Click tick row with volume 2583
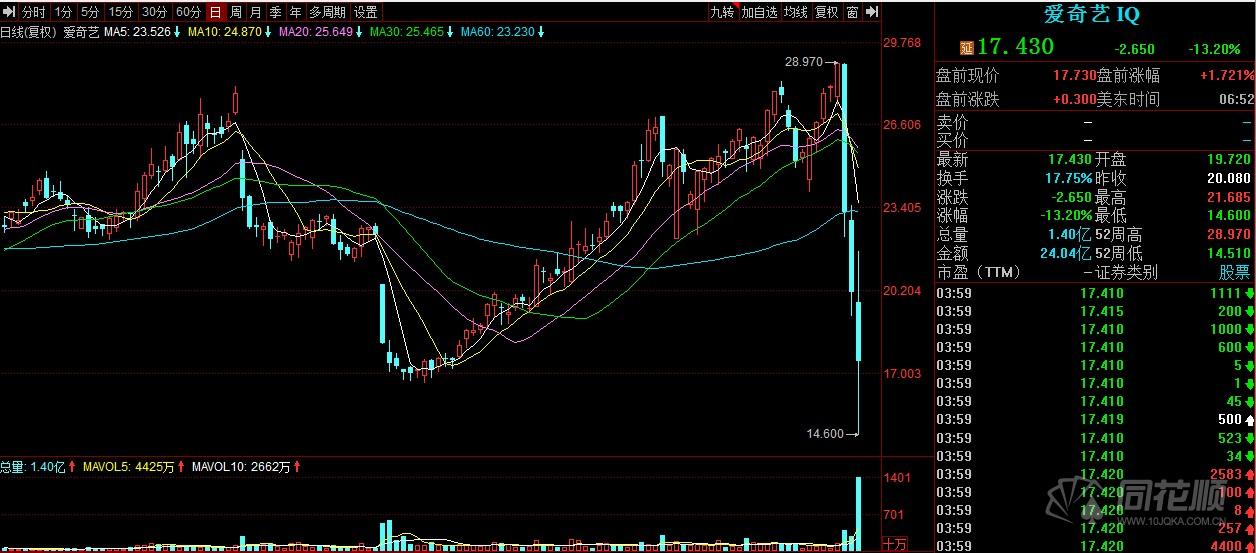The image size is (1256, 553). 1095,474
